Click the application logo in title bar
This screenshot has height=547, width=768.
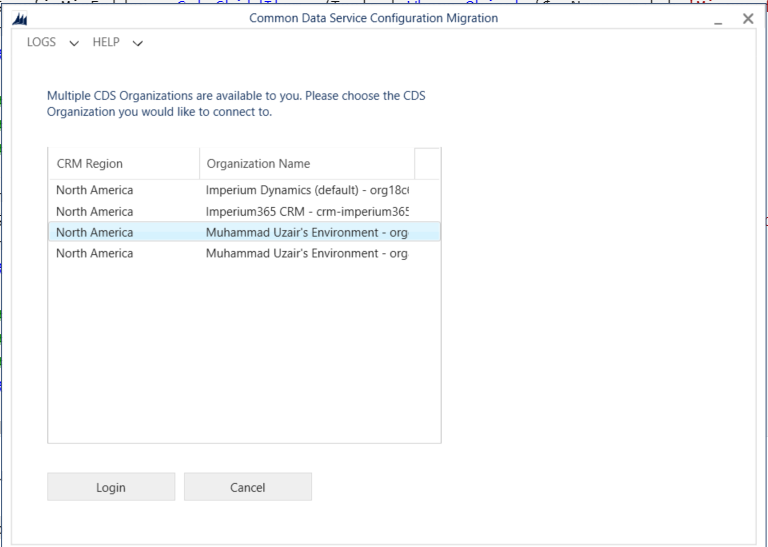click(22, 19)
